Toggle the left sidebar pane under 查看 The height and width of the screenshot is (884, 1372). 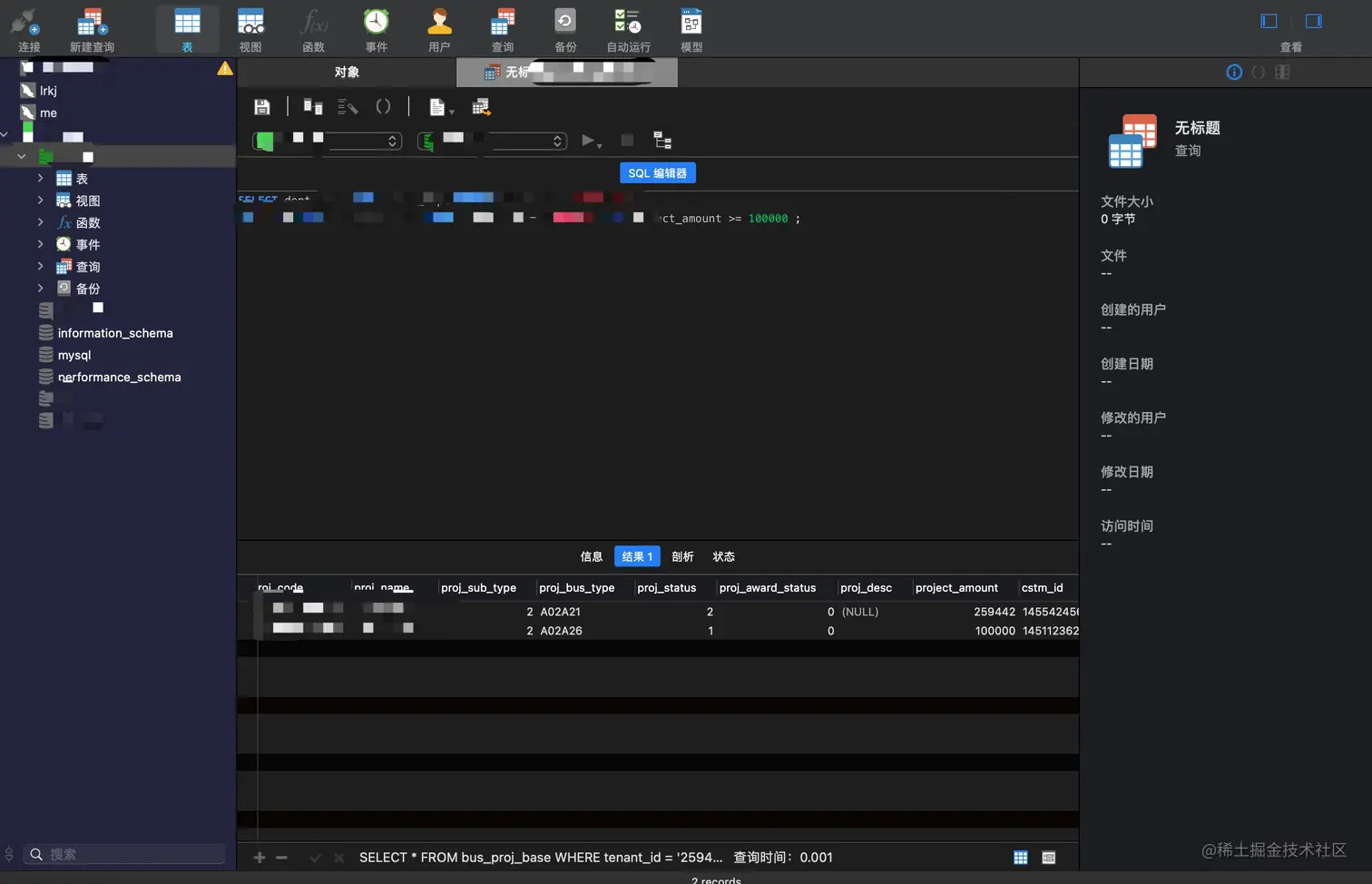pos(1269,21)
